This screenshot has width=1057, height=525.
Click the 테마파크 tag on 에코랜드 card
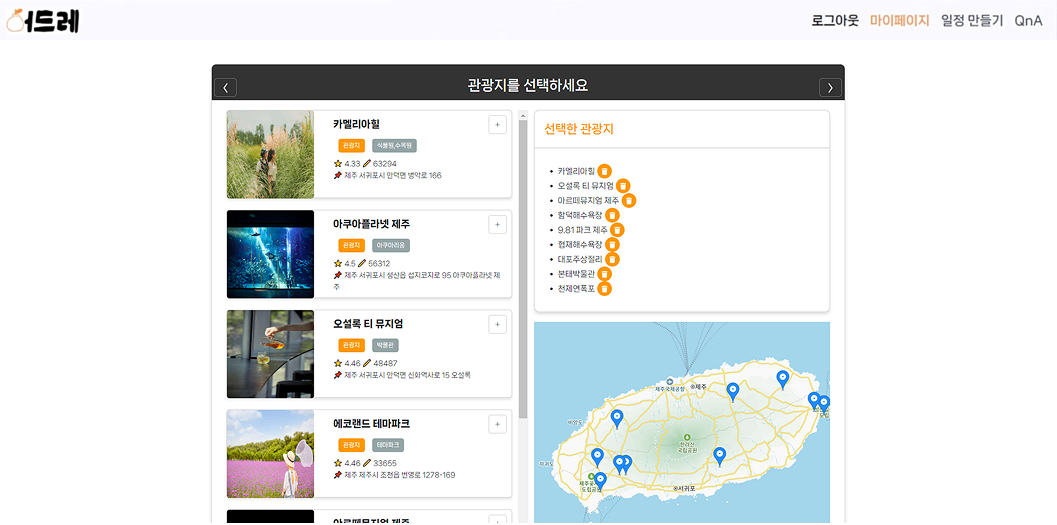pos(388,445)
